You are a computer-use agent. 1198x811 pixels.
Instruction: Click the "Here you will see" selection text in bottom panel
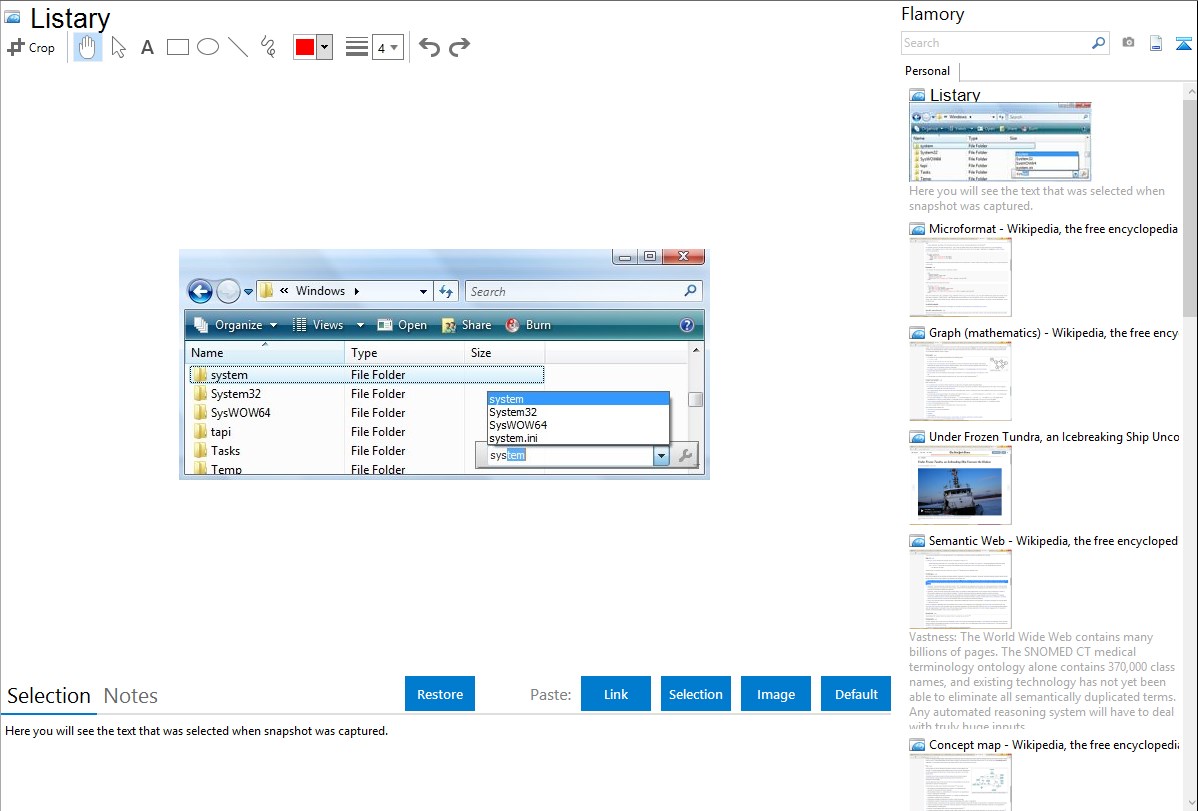pos(196,731)
